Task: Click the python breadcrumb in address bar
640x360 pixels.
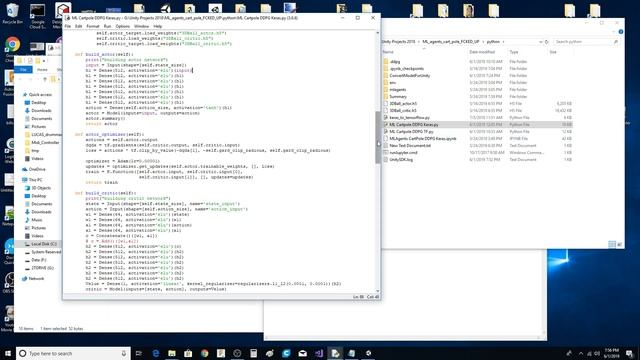Action: 493,42
